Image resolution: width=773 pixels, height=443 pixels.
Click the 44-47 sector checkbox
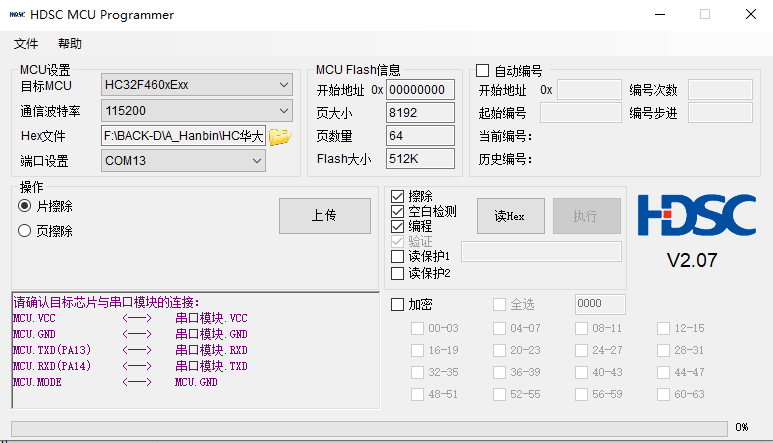click(x=664, y=372)
